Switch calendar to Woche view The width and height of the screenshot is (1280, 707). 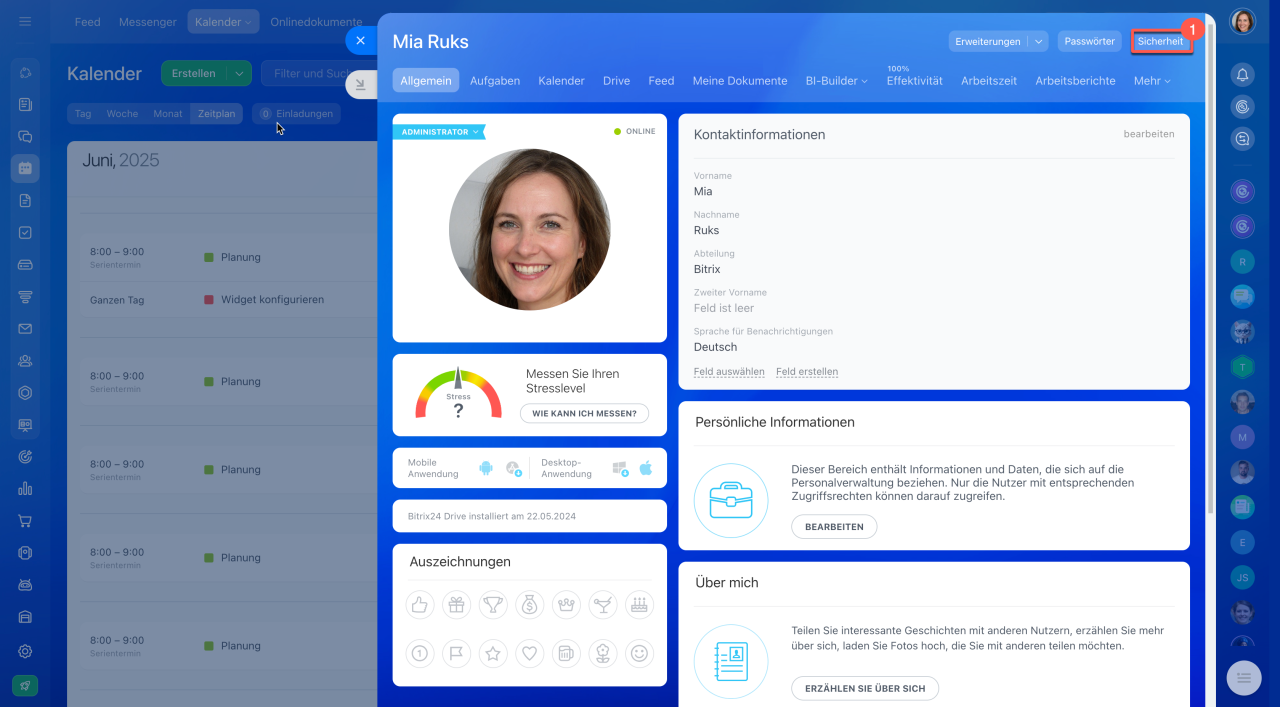[x=122, y=114]
